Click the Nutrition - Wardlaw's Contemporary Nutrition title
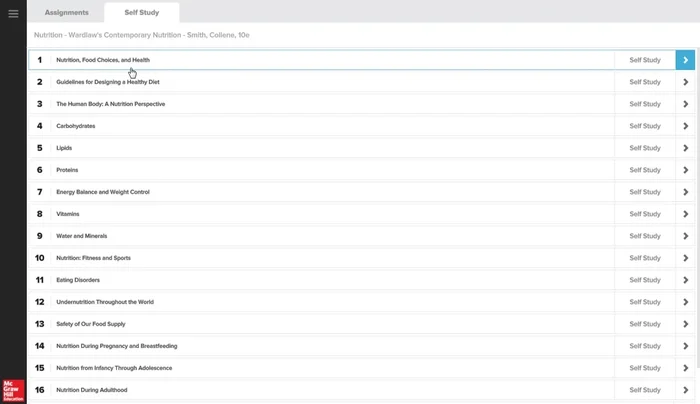Viewport: 700px width, 404px height. pyautogui.click(x=141, y=35)
